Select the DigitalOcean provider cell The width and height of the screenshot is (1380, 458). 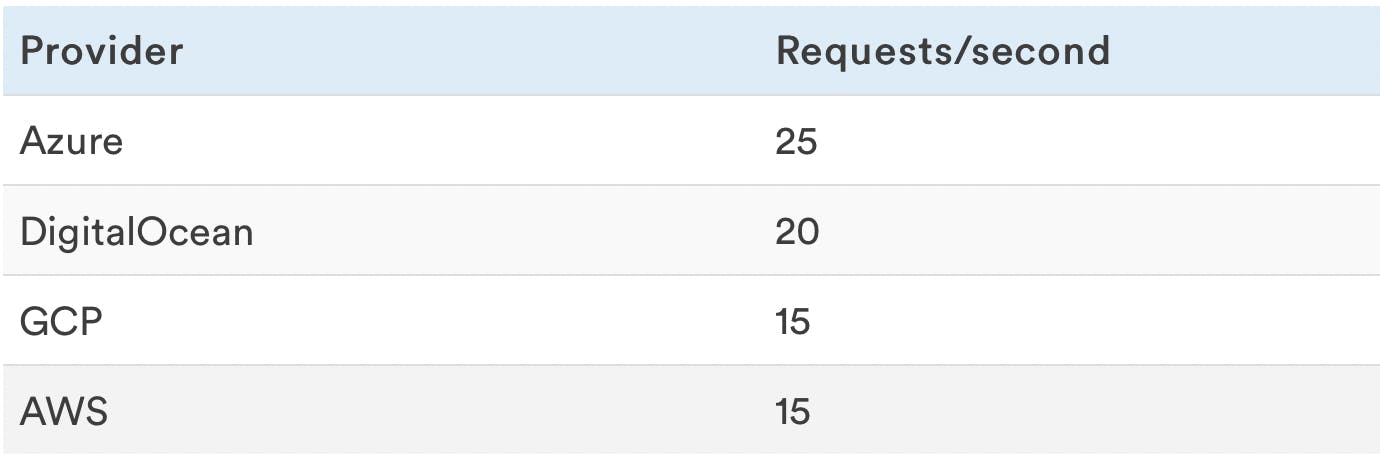click(137, 231)
